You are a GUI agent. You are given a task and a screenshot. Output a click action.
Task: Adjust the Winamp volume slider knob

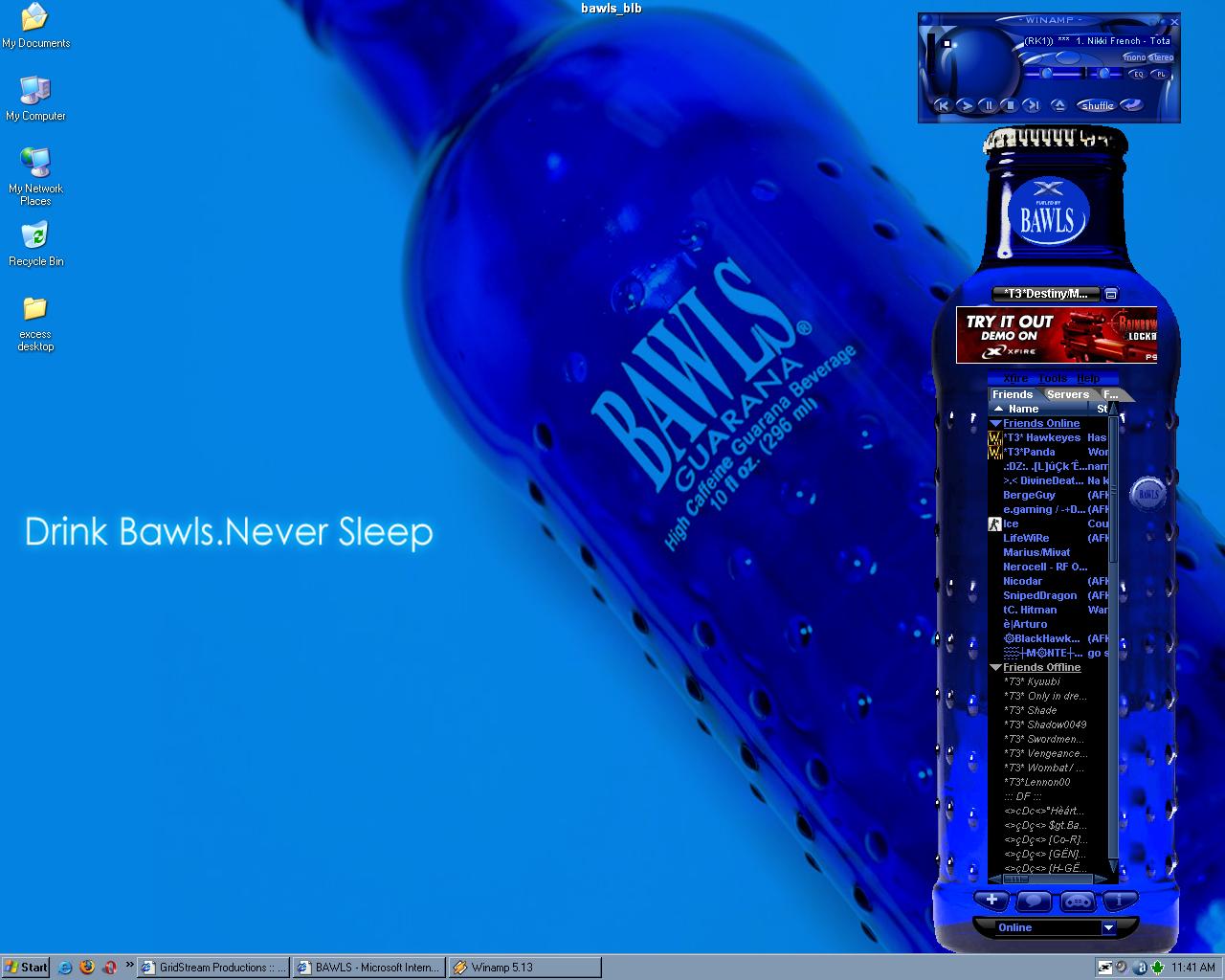[1047, 73]
